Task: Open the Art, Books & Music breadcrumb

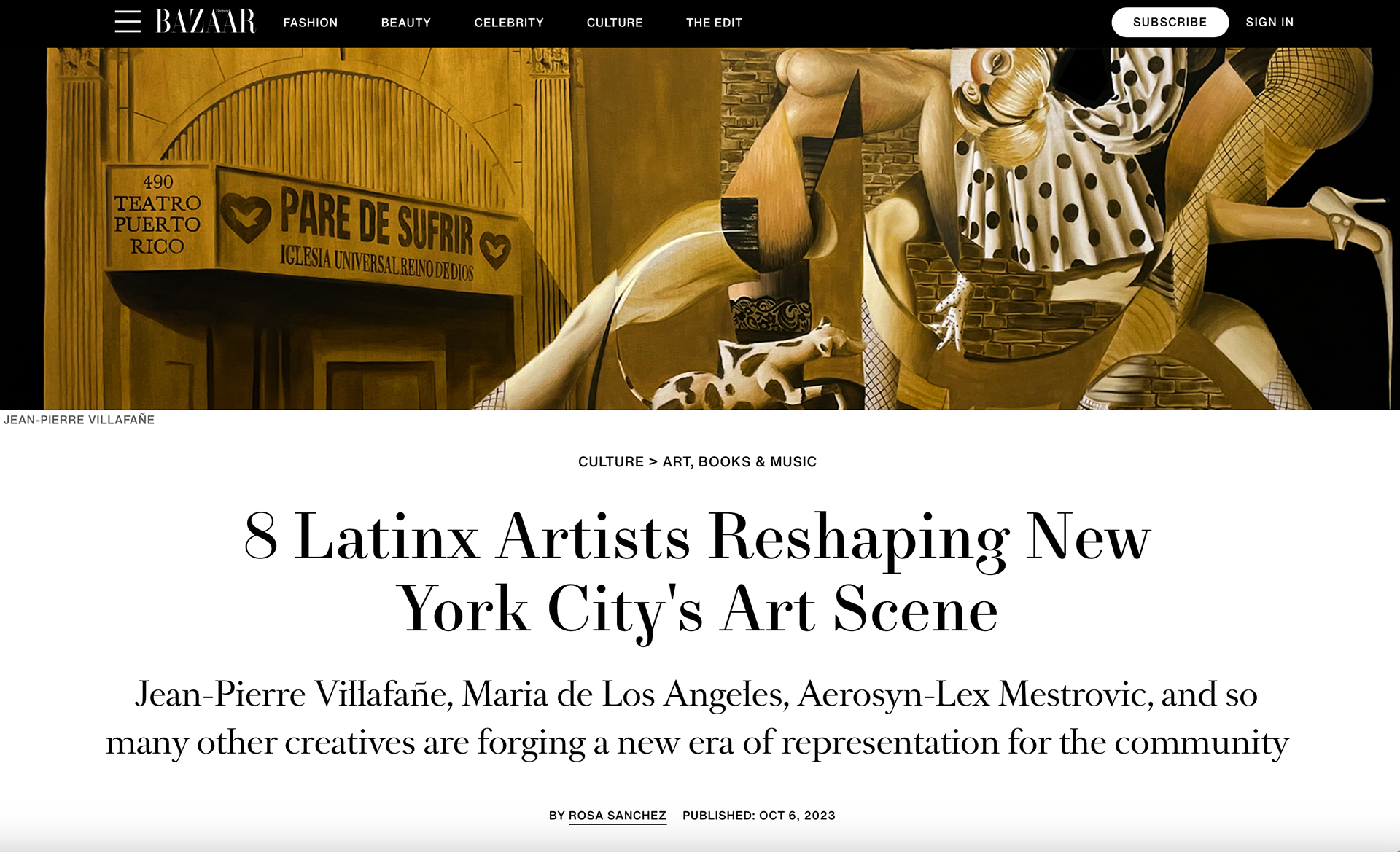Action: coord(739,461)
